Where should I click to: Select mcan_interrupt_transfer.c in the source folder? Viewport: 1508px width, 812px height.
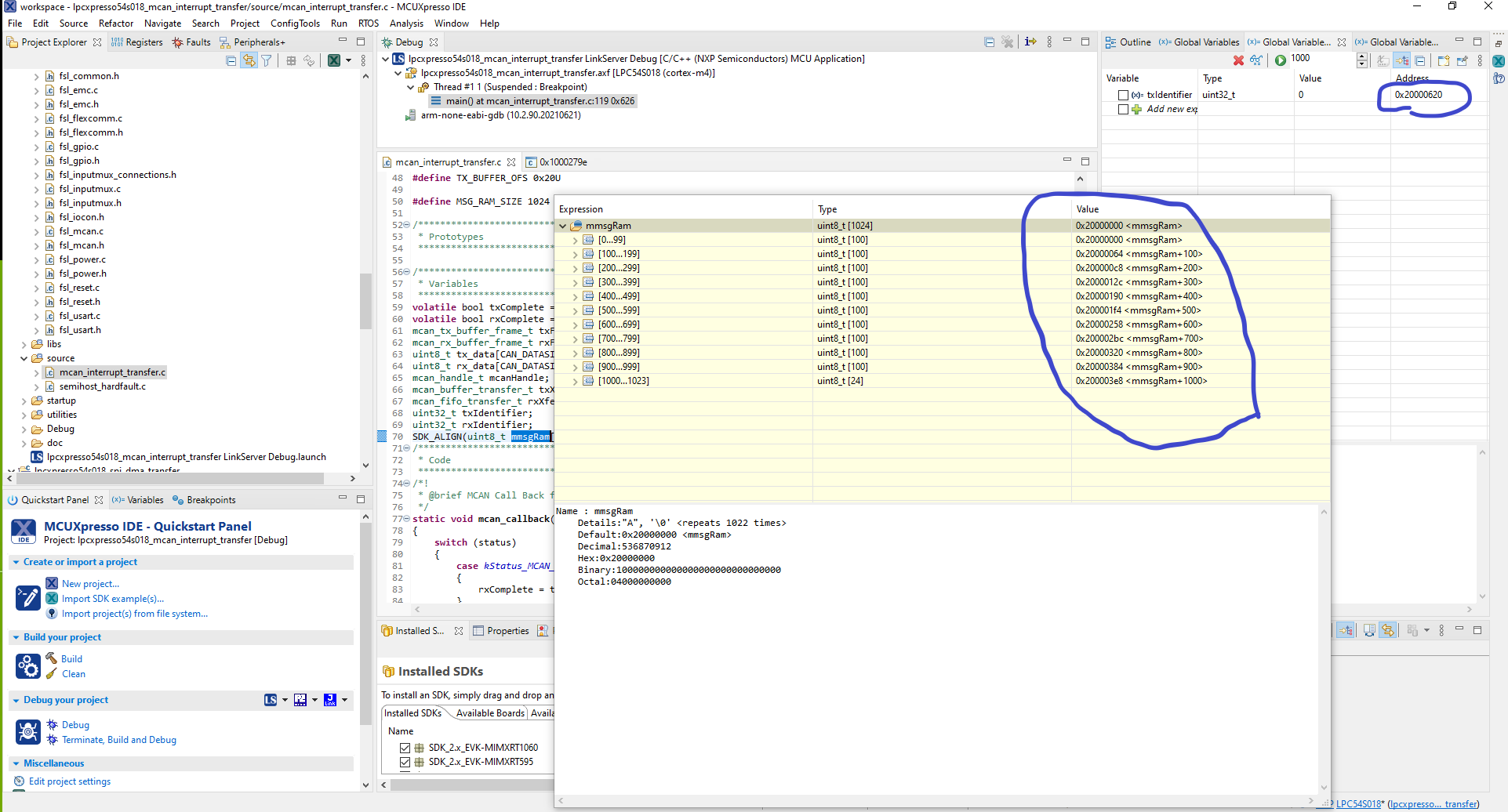coord(112,372)
